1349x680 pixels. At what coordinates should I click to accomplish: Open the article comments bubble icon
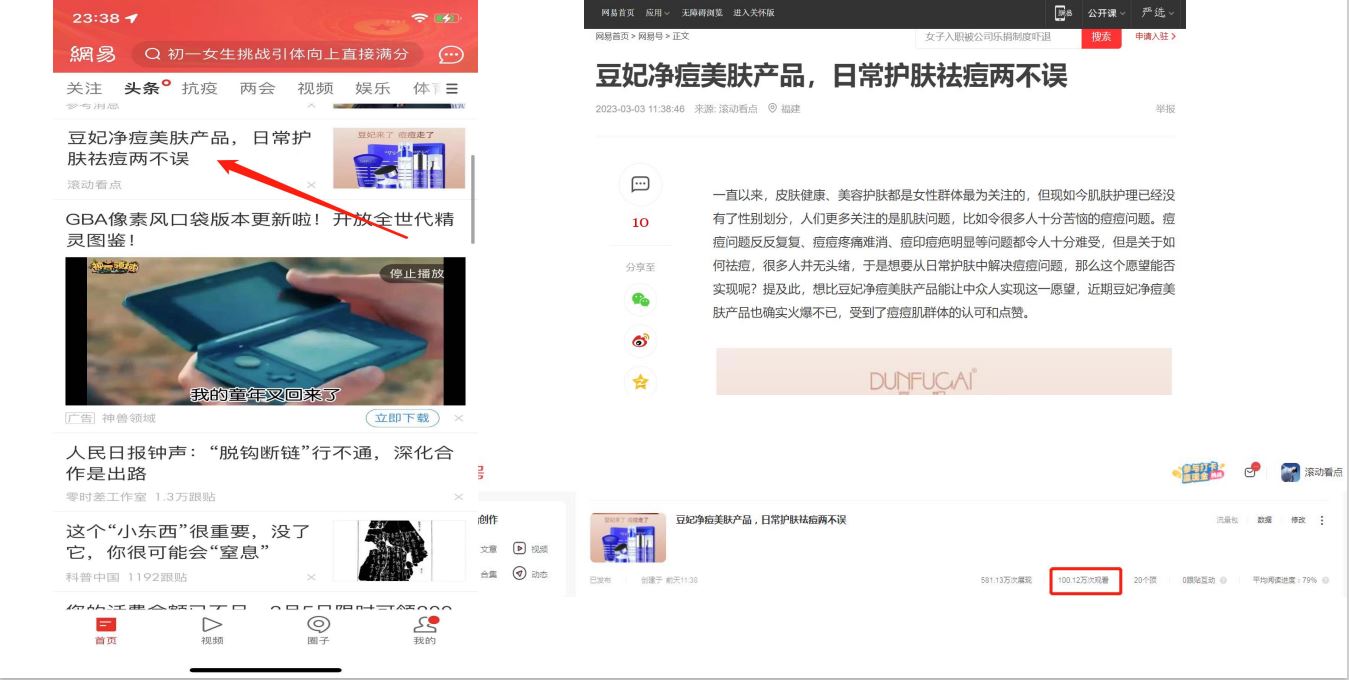640,185
